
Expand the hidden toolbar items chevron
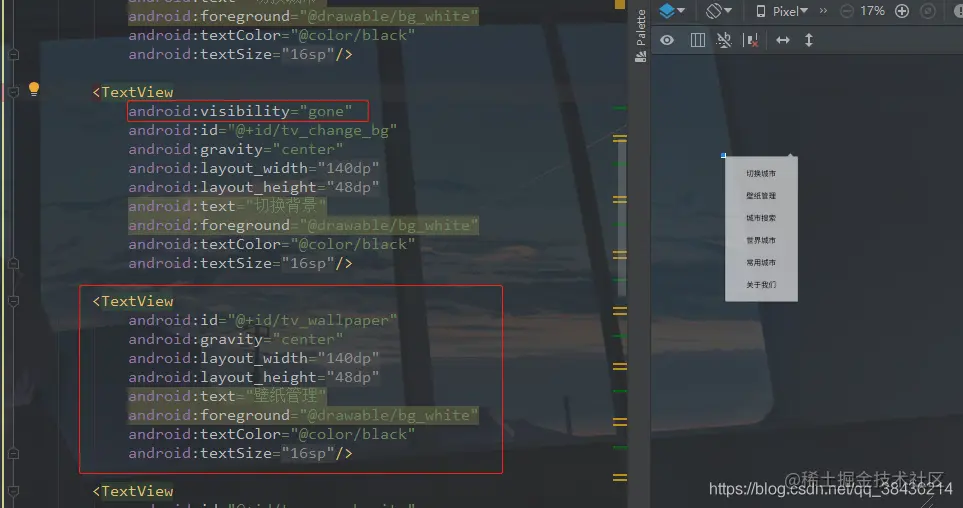pyautogui.click(x=824, y=10)
